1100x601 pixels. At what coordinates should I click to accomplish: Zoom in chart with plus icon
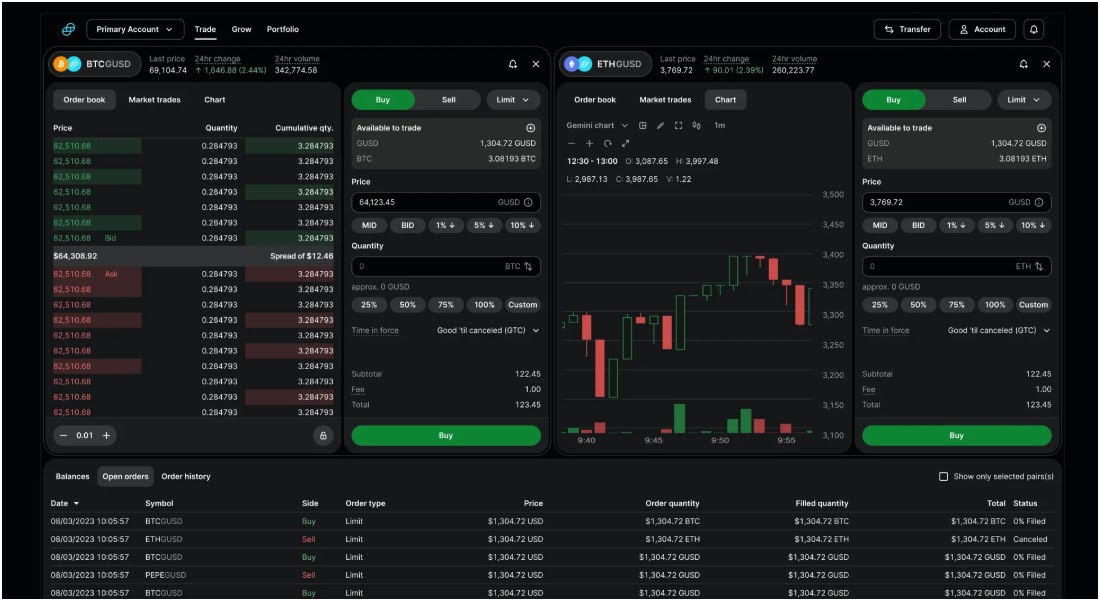tap(589, 143)
